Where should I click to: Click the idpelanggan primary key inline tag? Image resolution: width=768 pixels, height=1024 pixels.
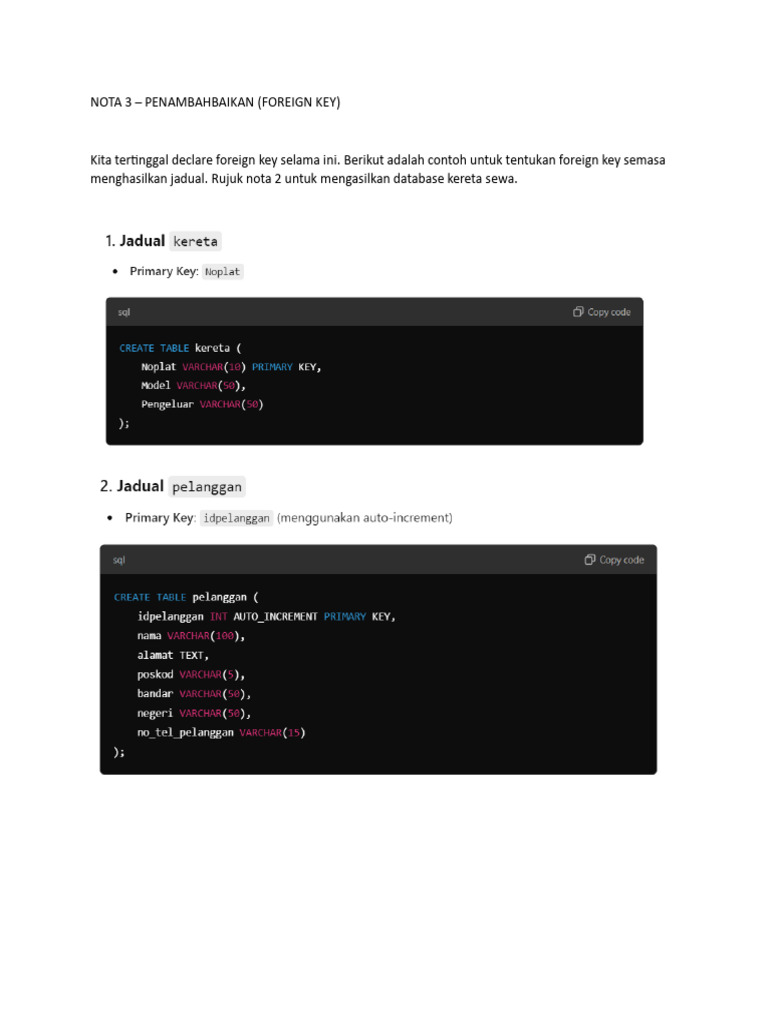pyautogui.click(x=236, y=518)
